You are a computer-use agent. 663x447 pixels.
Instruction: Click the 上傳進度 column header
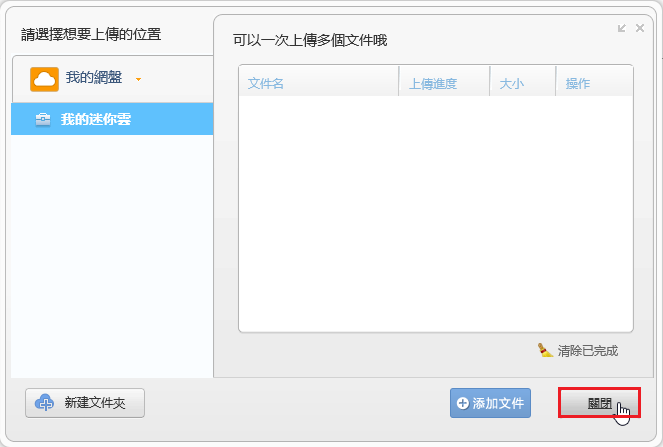pos(444,83)
